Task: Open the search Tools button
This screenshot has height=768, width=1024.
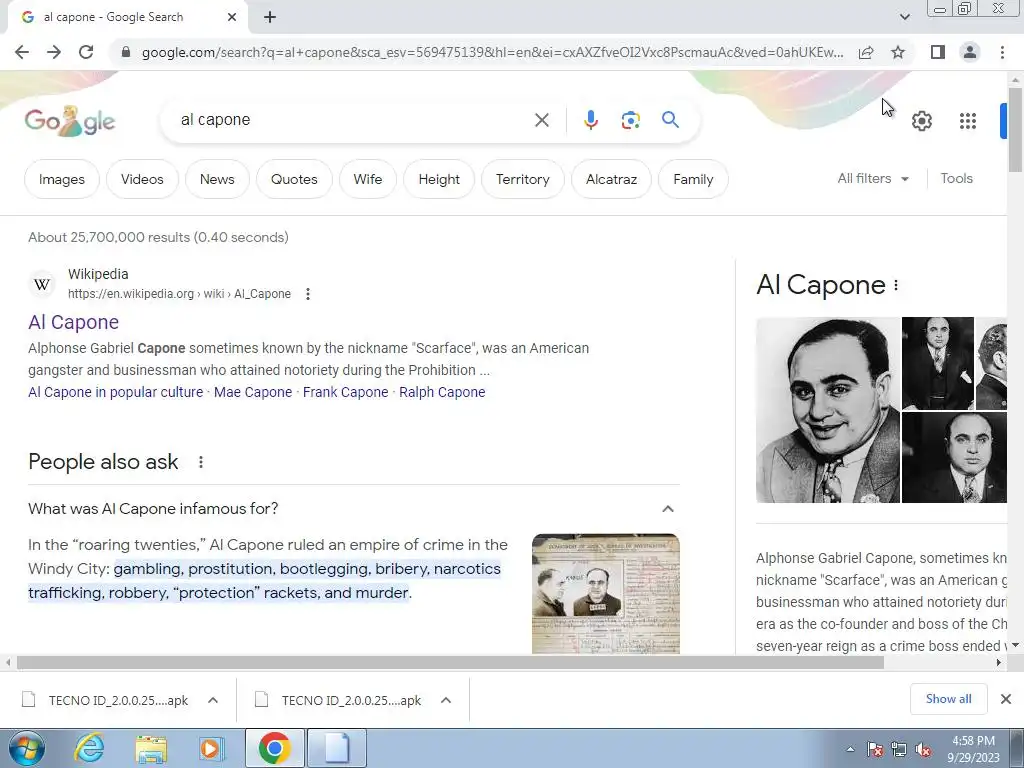Action: [x=956, y=178]
